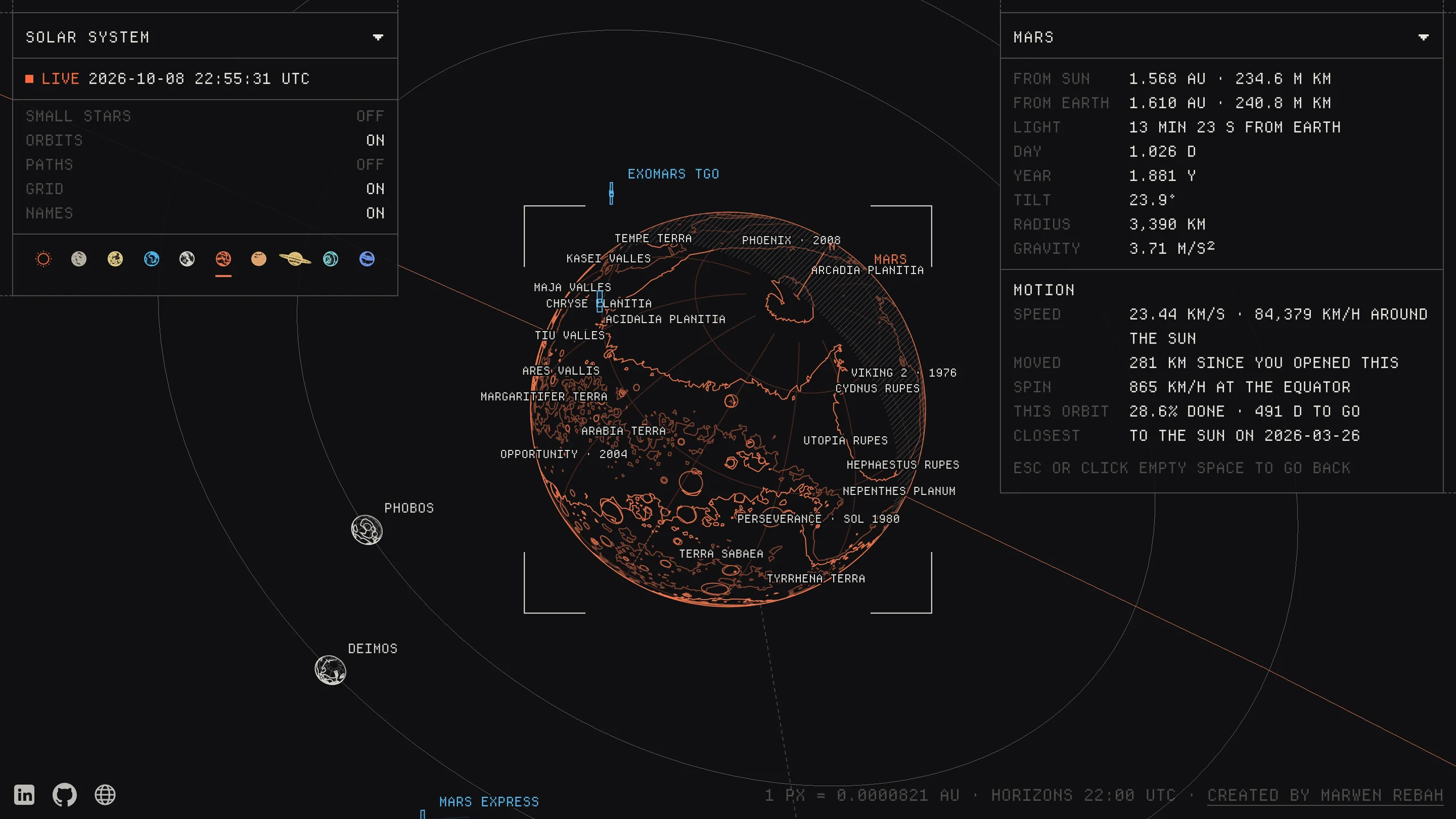This screenshot has height=819, width=1456.
Task: Click the Terra Sabaea label
Action: click(721, 553)
